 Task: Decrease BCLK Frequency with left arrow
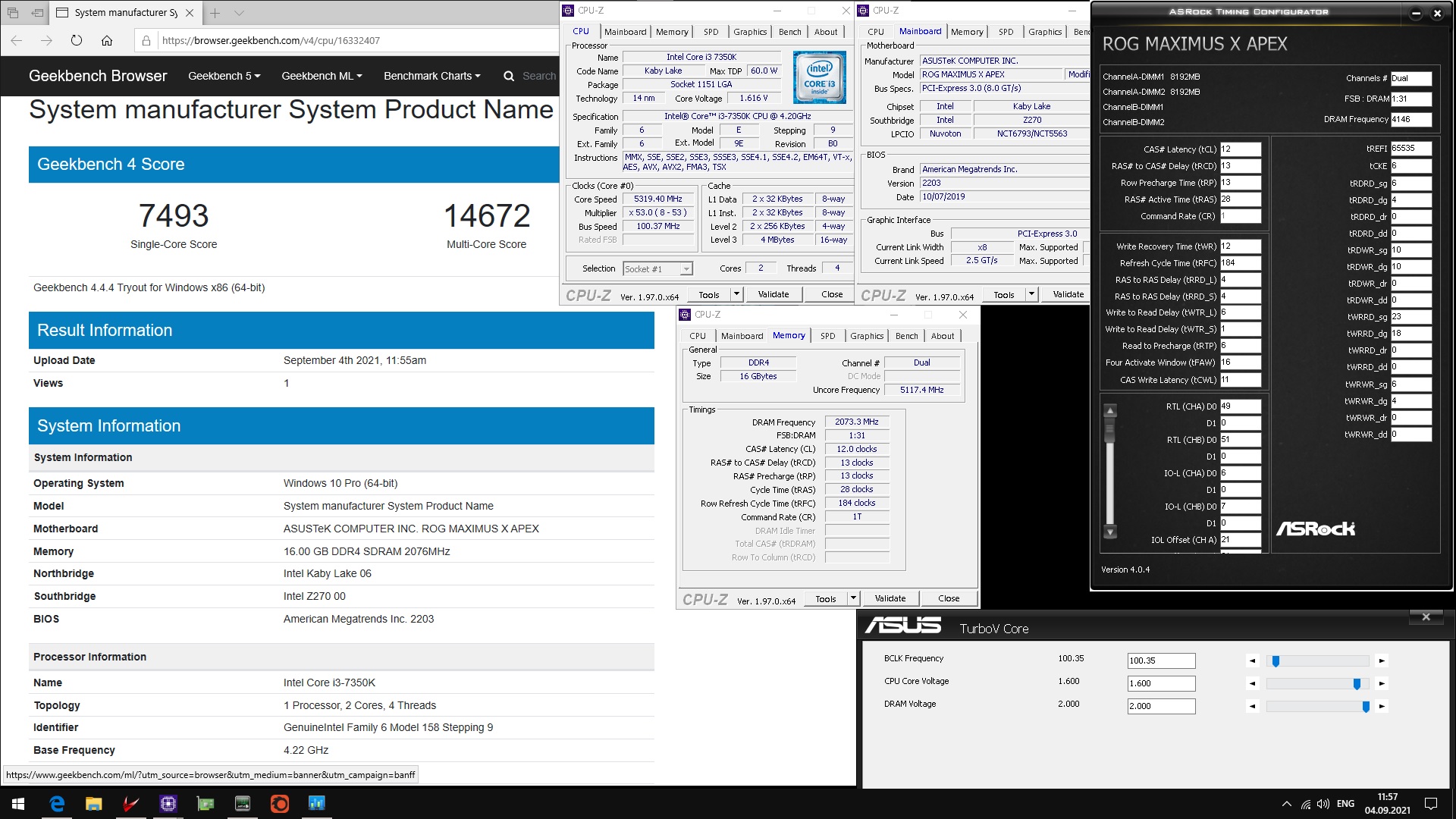point(1253,661)
